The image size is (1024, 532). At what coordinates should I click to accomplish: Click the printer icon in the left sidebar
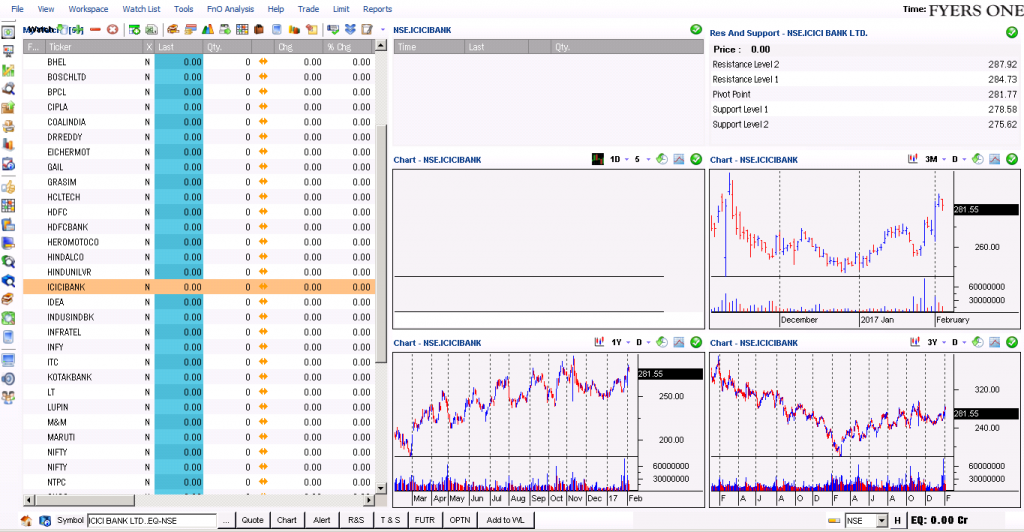point(8,126)
